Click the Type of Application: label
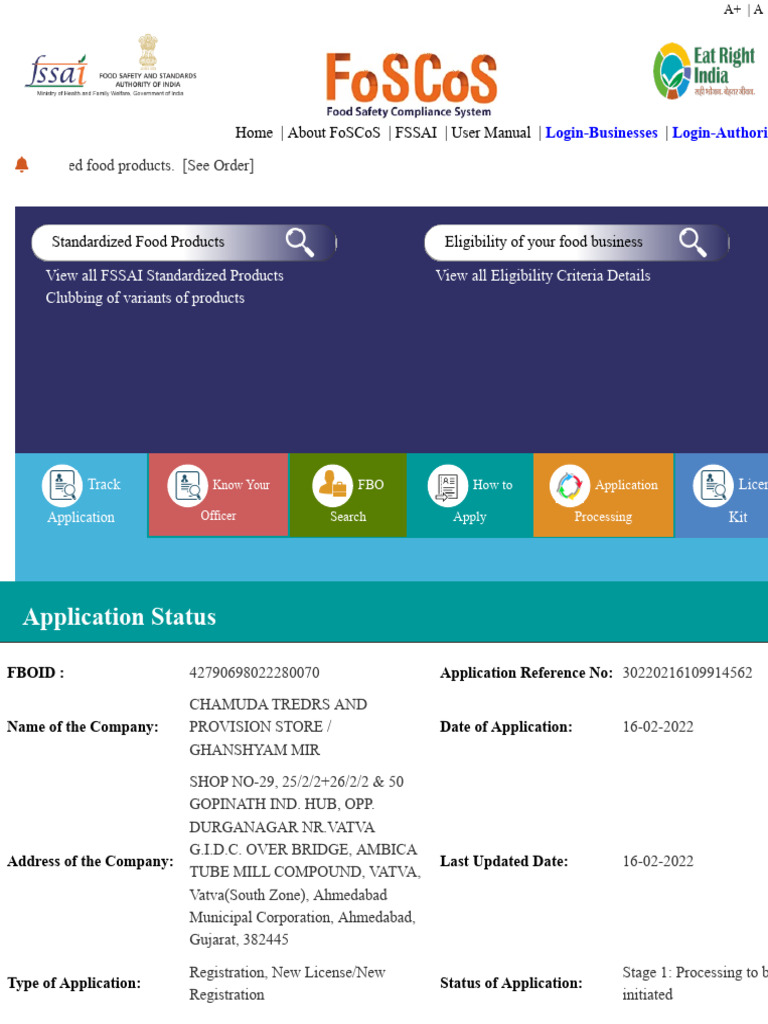Screen dimensions: 768x1024 (74, 984)
